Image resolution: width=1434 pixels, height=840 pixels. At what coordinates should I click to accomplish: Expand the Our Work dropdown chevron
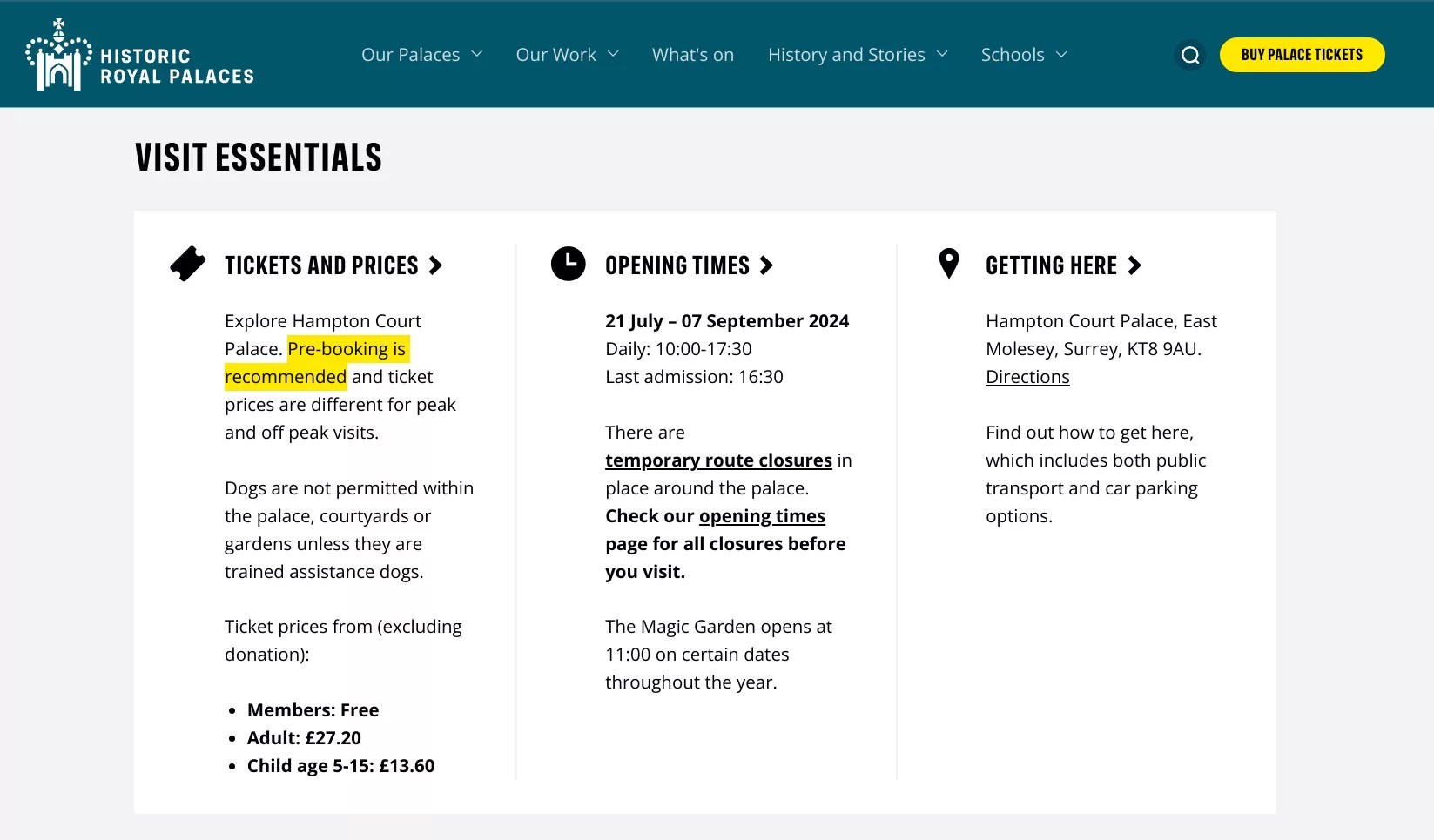(x=613, y=54)
